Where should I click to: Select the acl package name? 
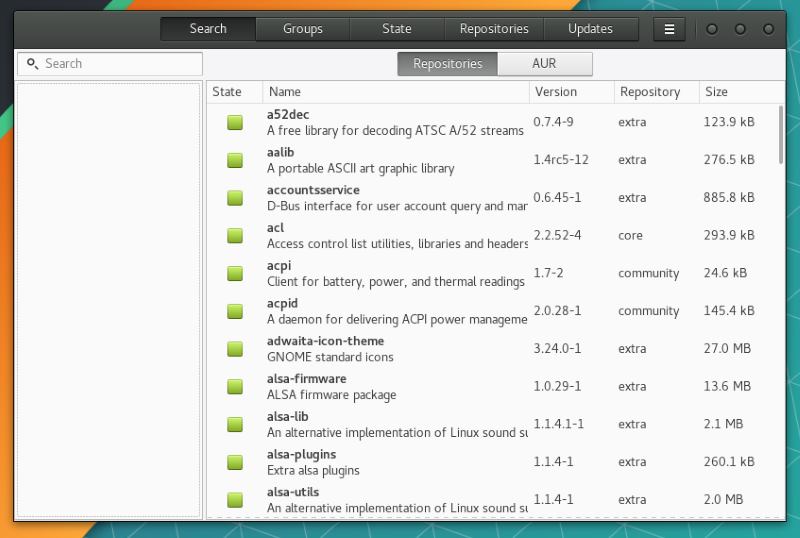pos(275,228)
